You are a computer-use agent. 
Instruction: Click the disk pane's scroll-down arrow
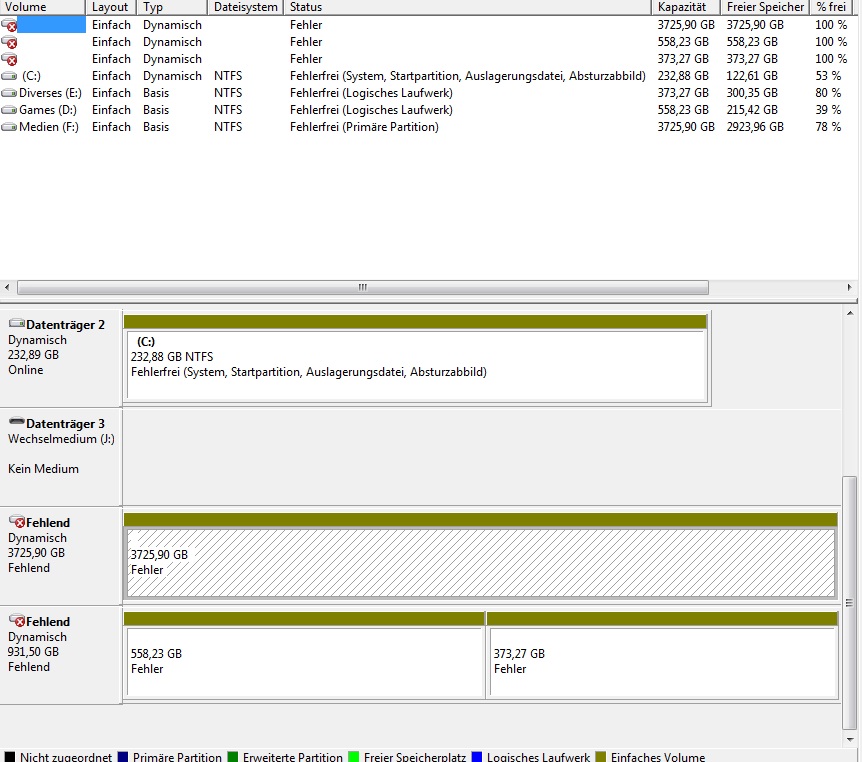[850, 739]
